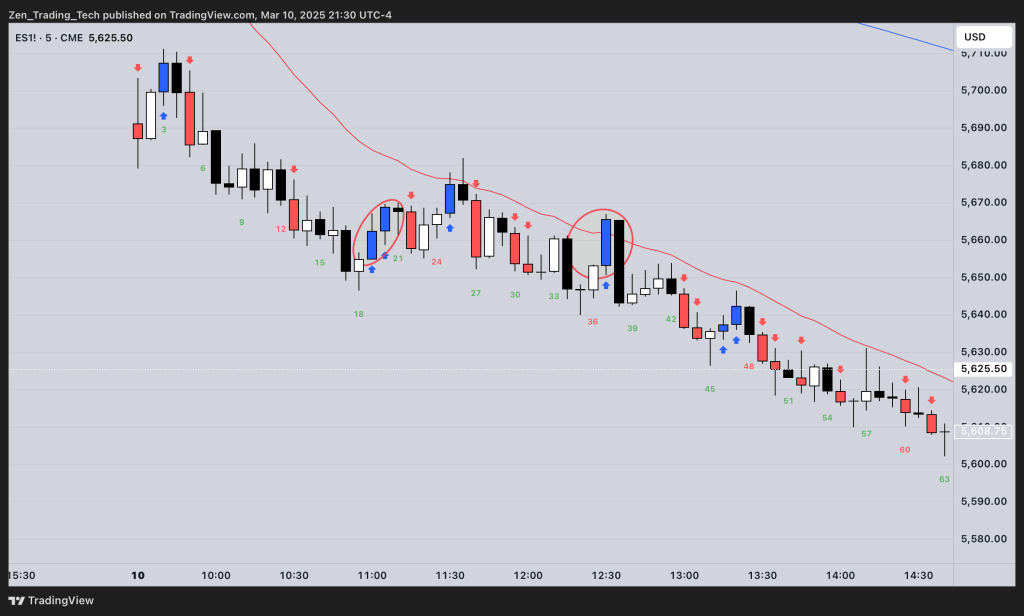Click the red down arrow above bar 12 candle

[294, 171]
